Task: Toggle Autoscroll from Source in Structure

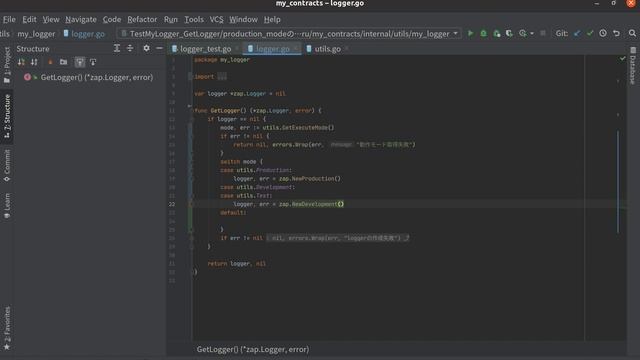Action: click(x=93, y=62)
